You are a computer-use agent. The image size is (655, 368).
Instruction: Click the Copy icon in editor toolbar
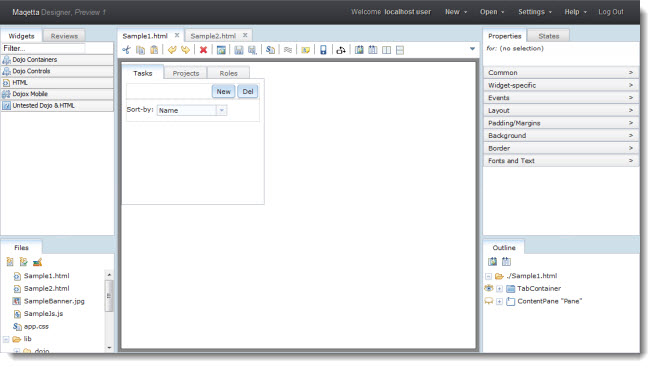tap(140, 50)
